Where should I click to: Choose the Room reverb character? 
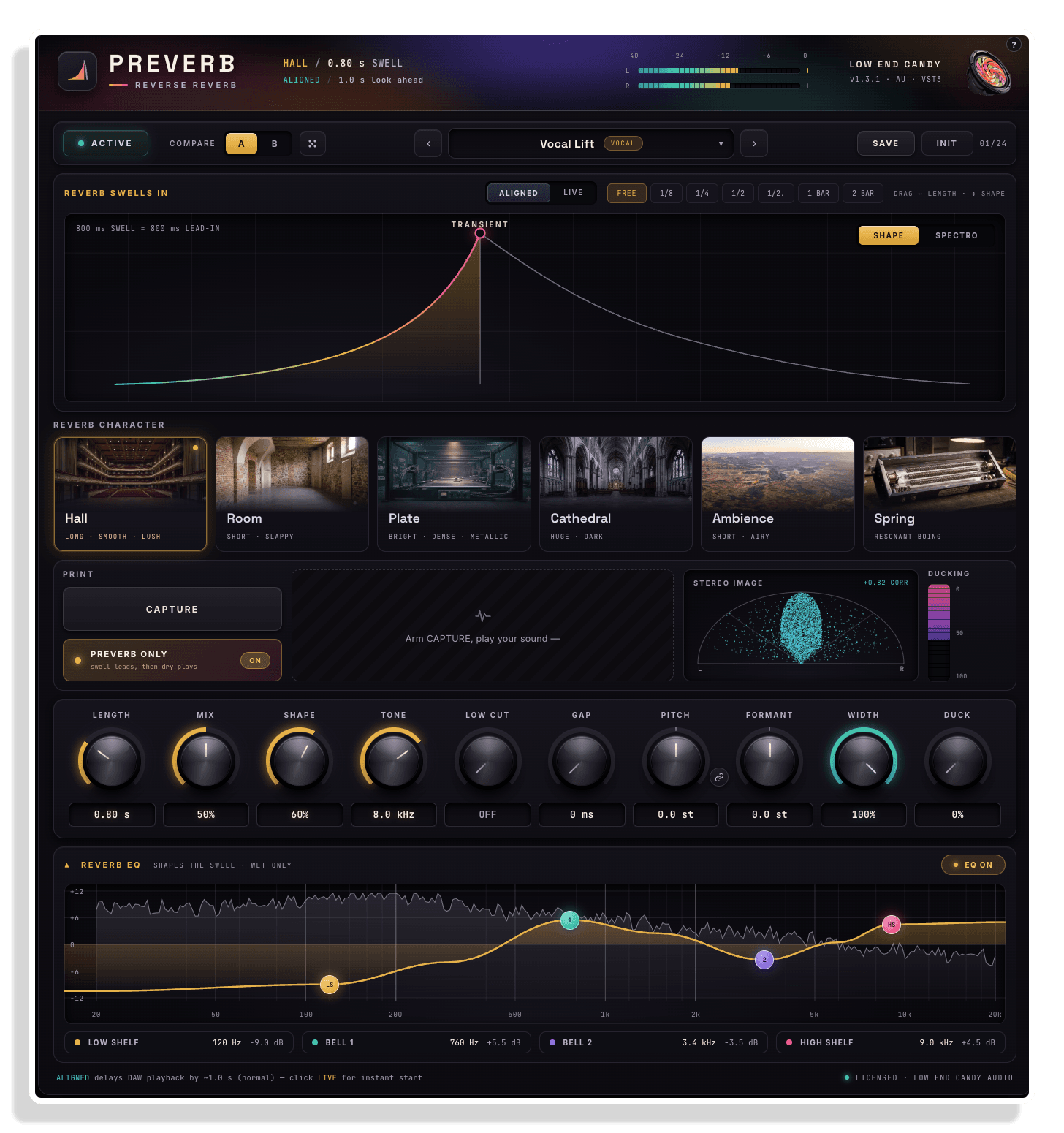(x=292, y=494)
